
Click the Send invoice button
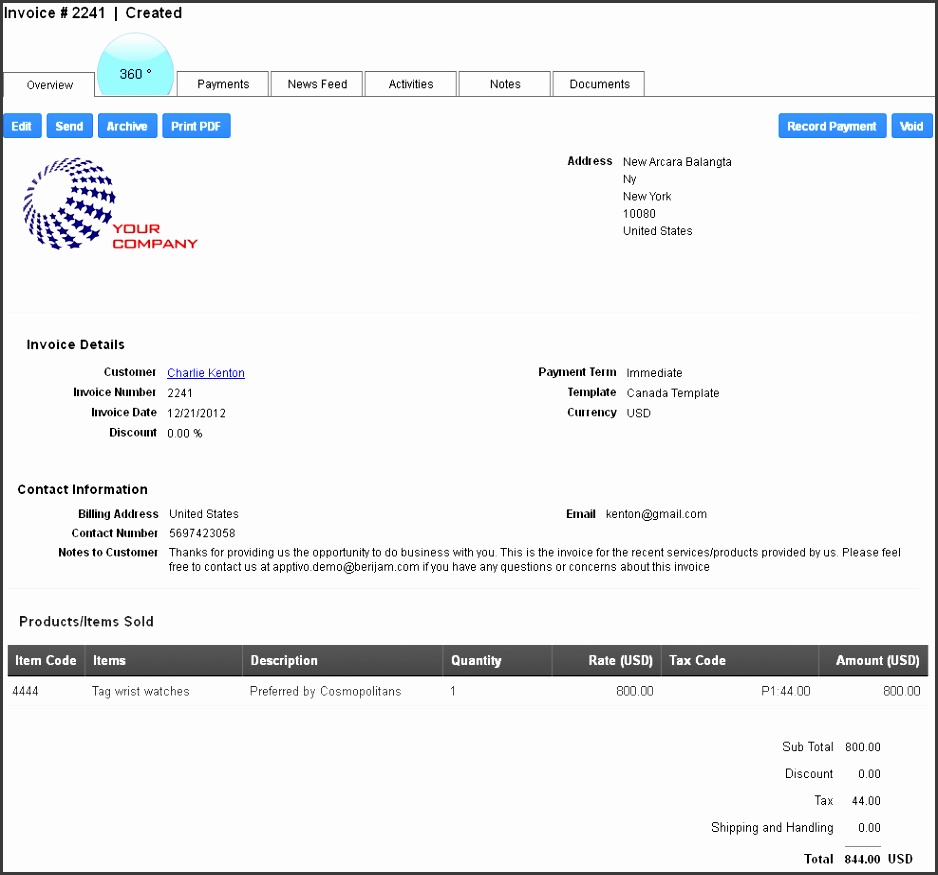click(x=69, y=126)
